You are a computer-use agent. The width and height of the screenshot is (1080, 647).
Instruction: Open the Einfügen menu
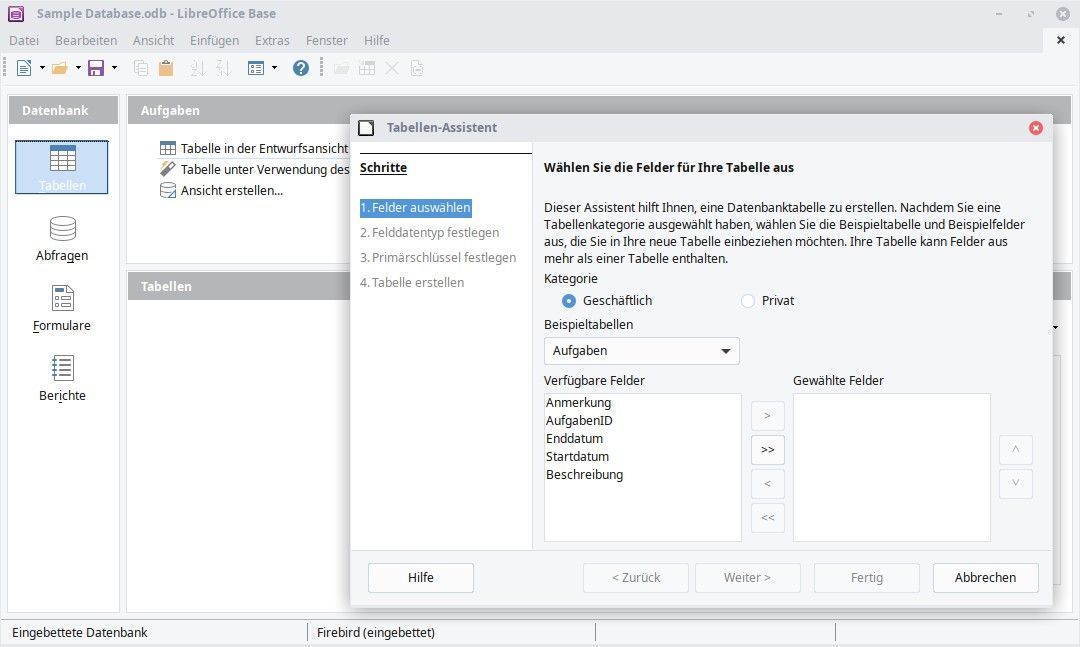pos(214,40)
